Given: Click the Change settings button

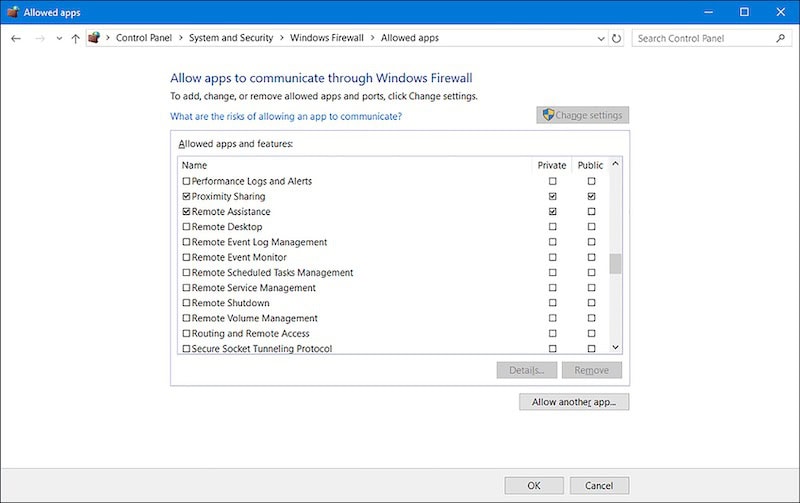Looking at the screenshot, I should point(583,115).
